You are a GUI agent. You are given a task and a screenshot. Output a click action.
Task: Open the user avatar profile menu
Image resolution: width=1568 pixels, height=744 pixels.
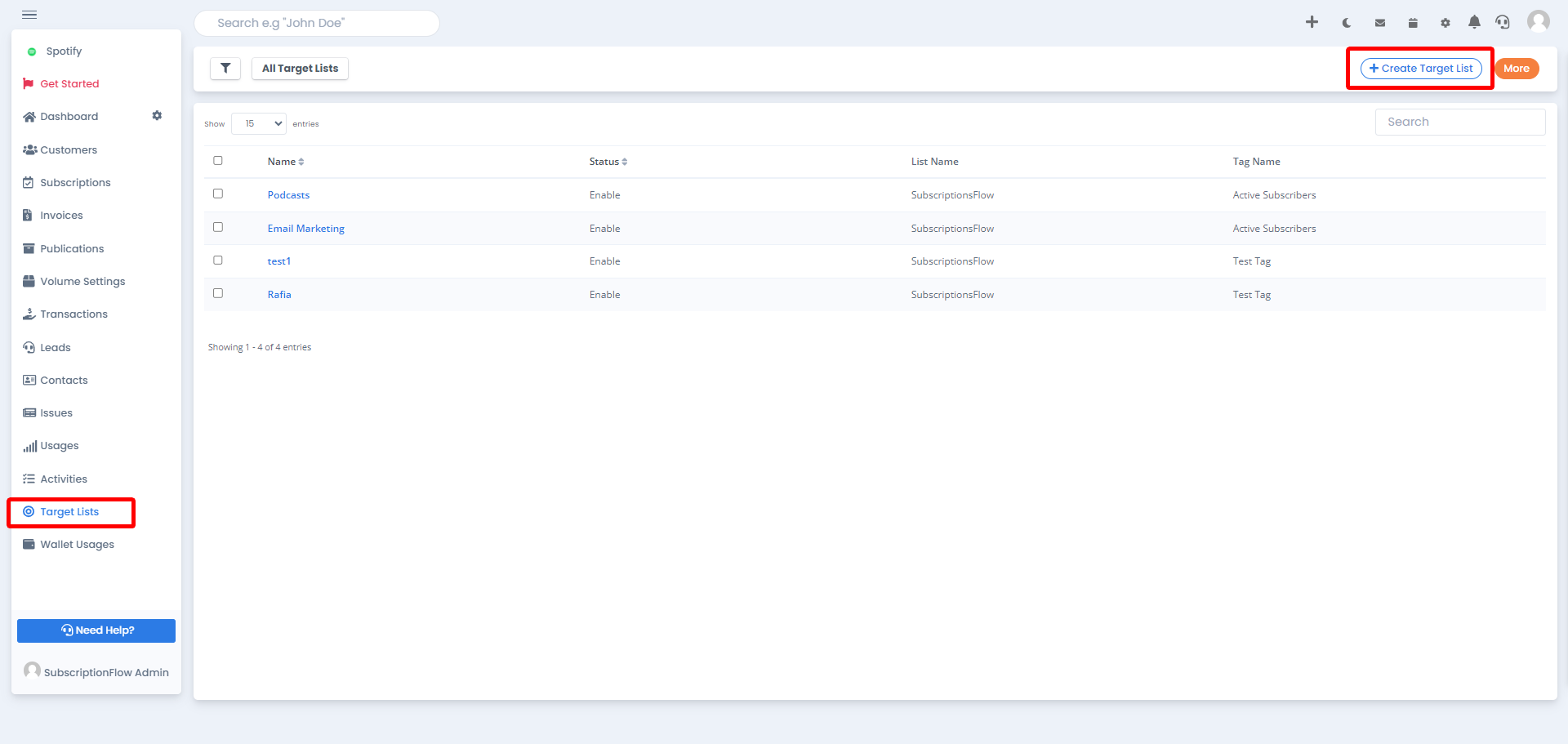tap(1539, 21)
